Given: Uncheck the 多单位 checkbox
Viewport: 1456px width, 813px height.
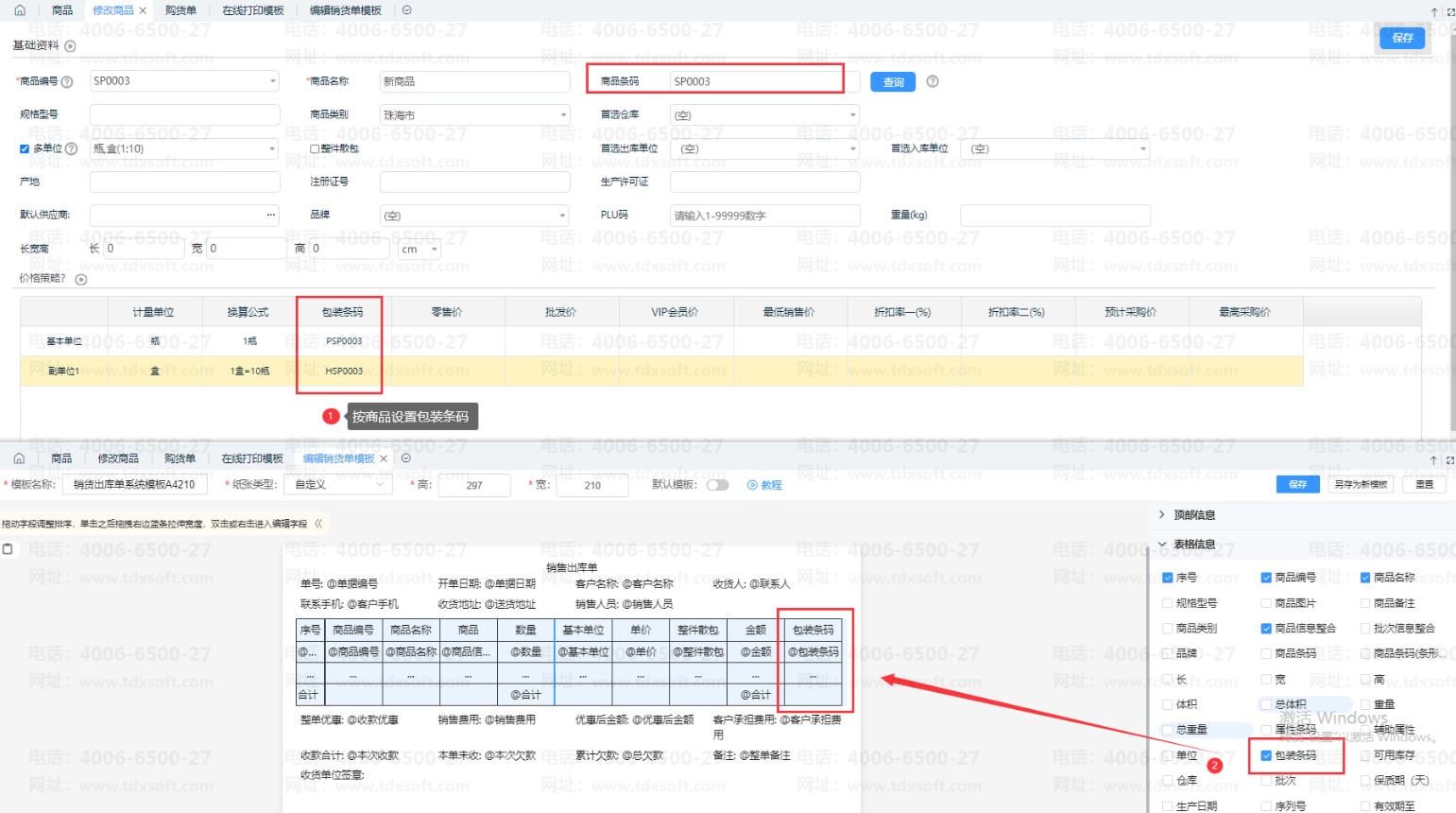Looking at the screenshot, I should (25, 148).
